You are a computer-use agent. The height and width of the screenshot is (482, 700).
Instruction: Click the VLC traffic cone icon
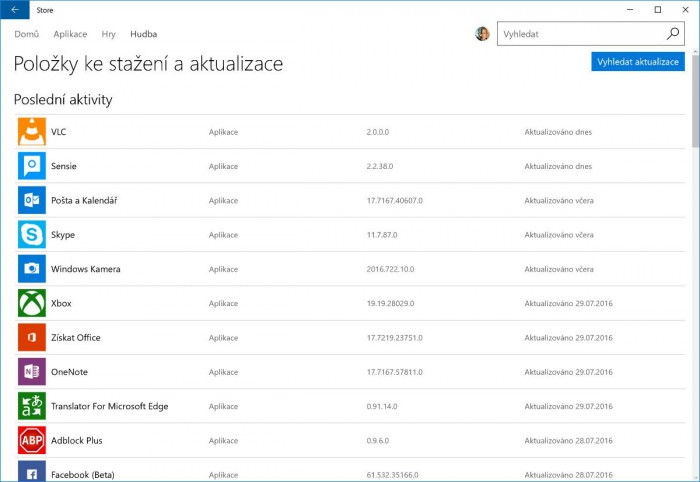[x=32, y=132]
